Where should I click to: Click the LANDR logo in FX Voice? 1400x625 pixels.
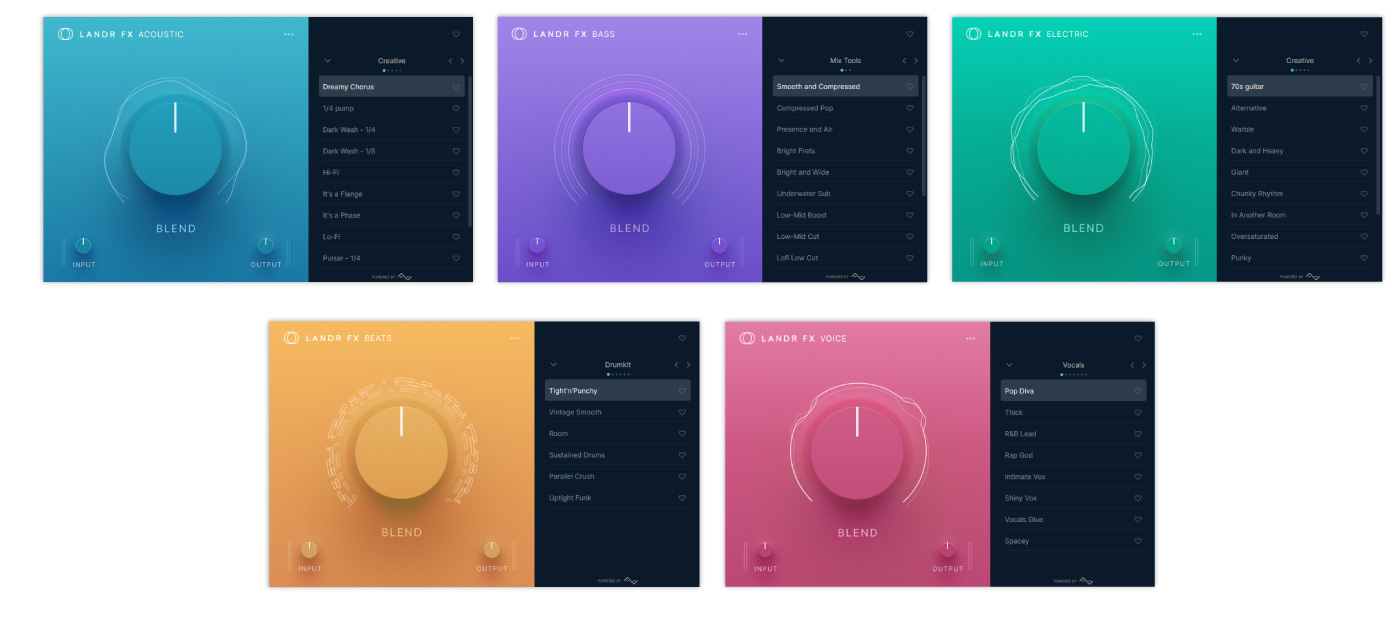click(x=747, y=338)
